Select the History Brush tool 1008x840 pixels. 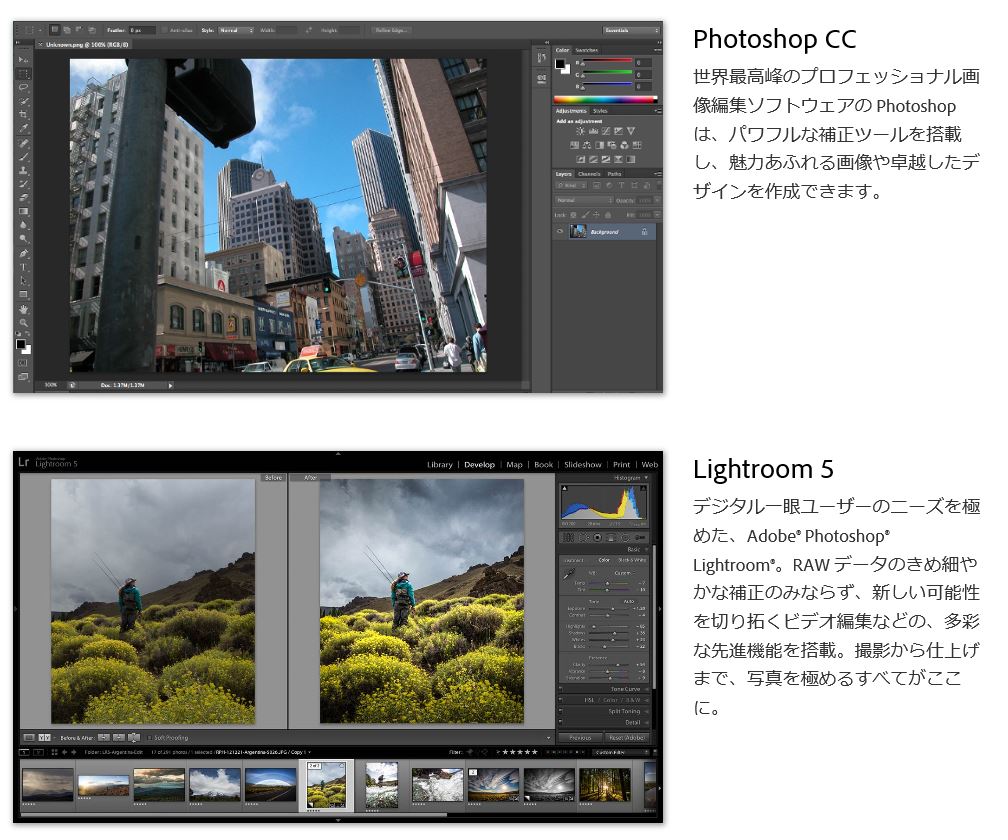click(23, 183)
